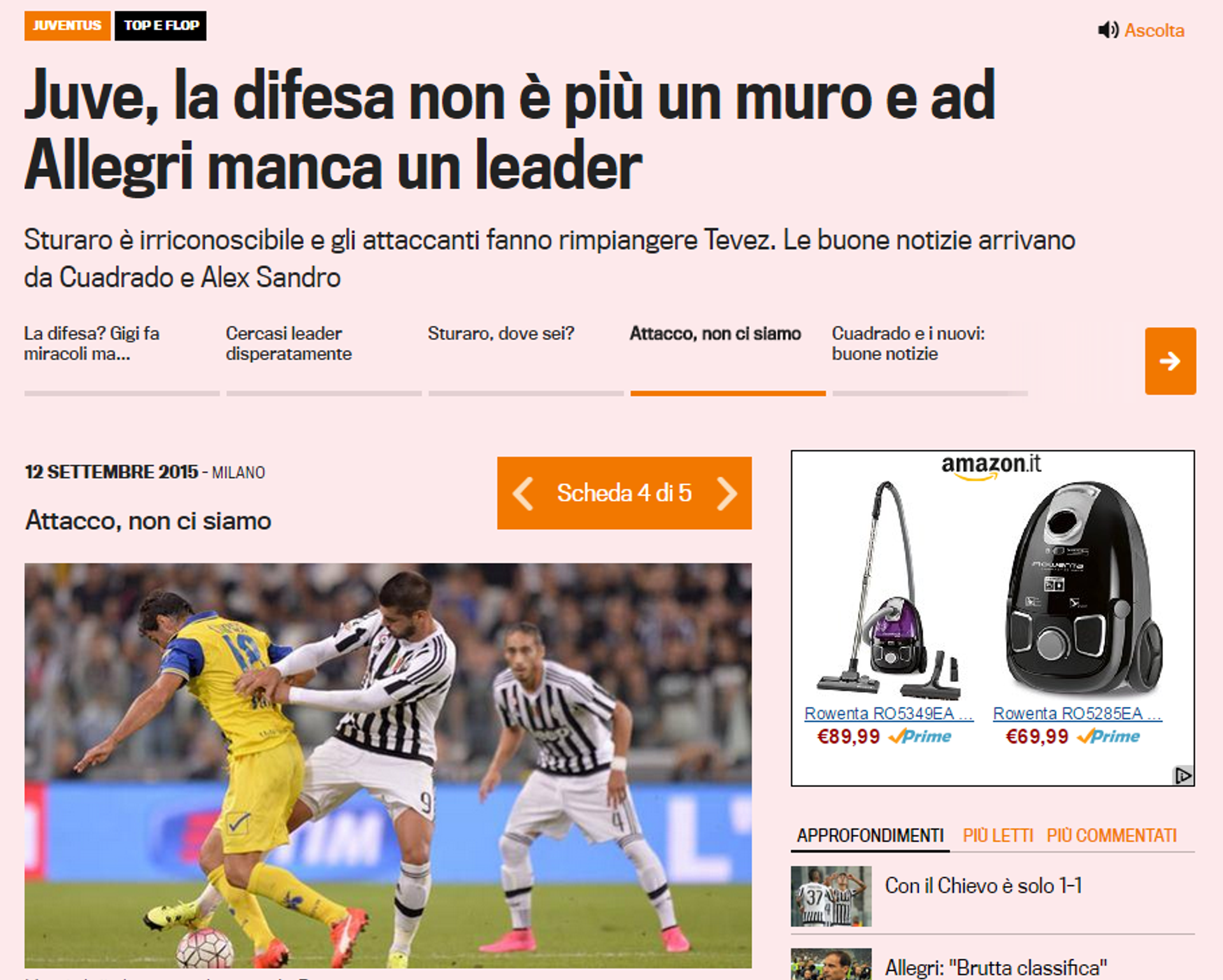Open the Rowenta RO5349EA product link
Viewport: 1223px width, 980px height.
click(889, 713)
